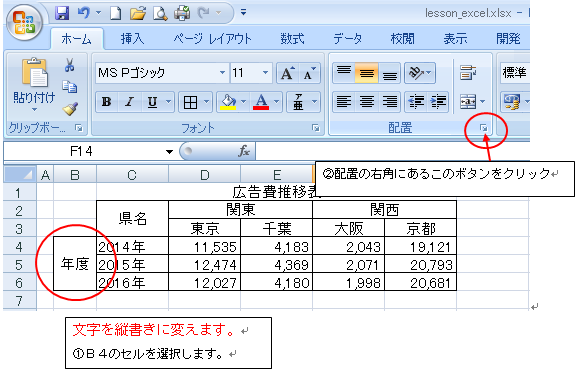This screenshot has height=377, width=585.
Task: Open a file using folder icon
Action: (138, 13)
